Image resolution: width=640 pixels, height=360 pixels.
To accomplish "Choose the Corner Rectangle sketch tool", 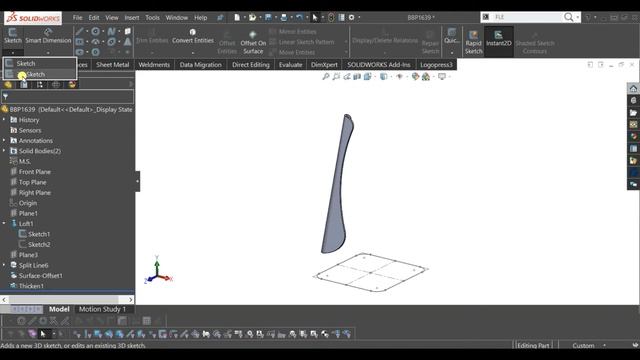I will point(80,42).
